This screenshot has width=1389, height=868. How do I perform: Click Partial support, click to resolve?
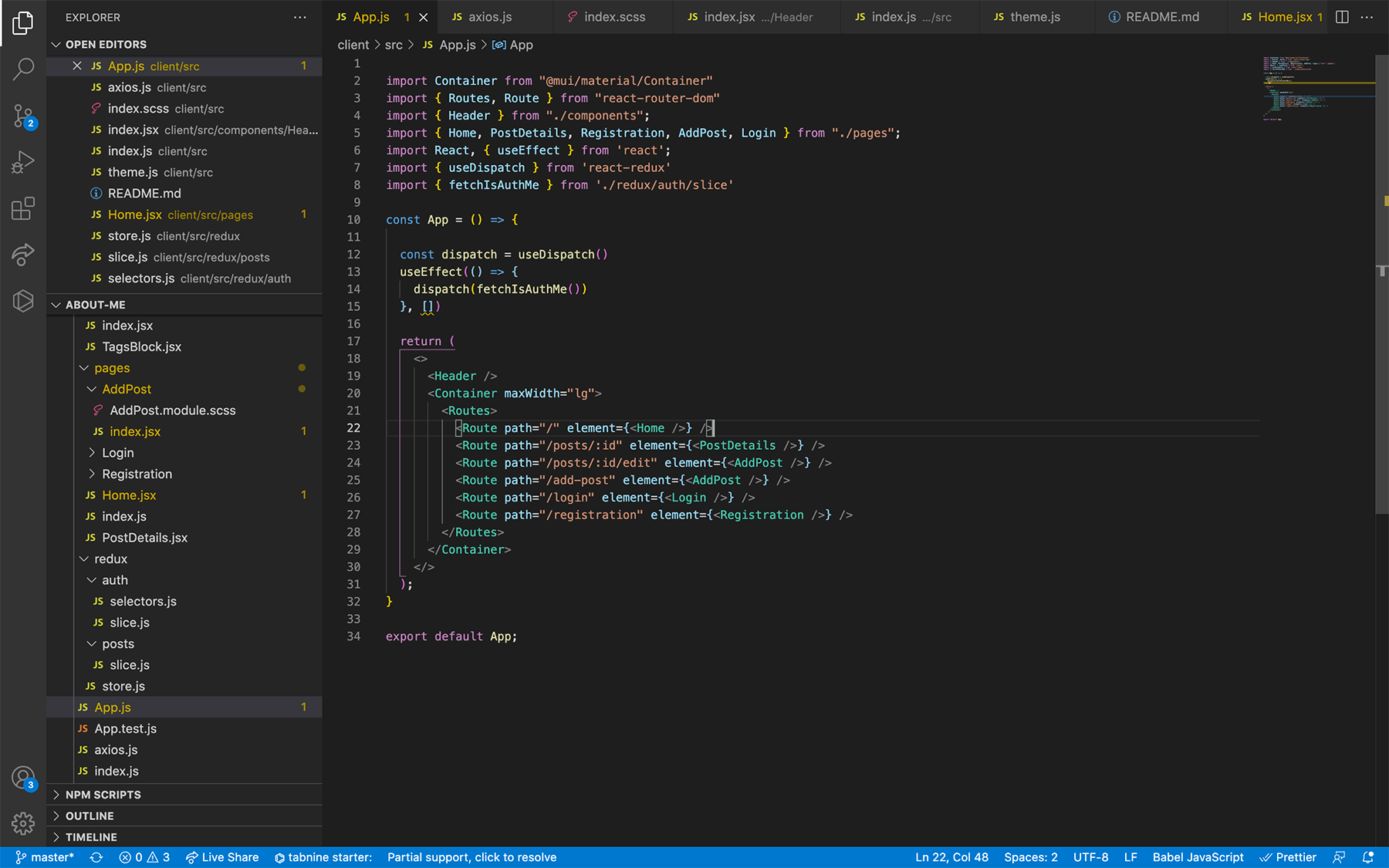point(471,857)
